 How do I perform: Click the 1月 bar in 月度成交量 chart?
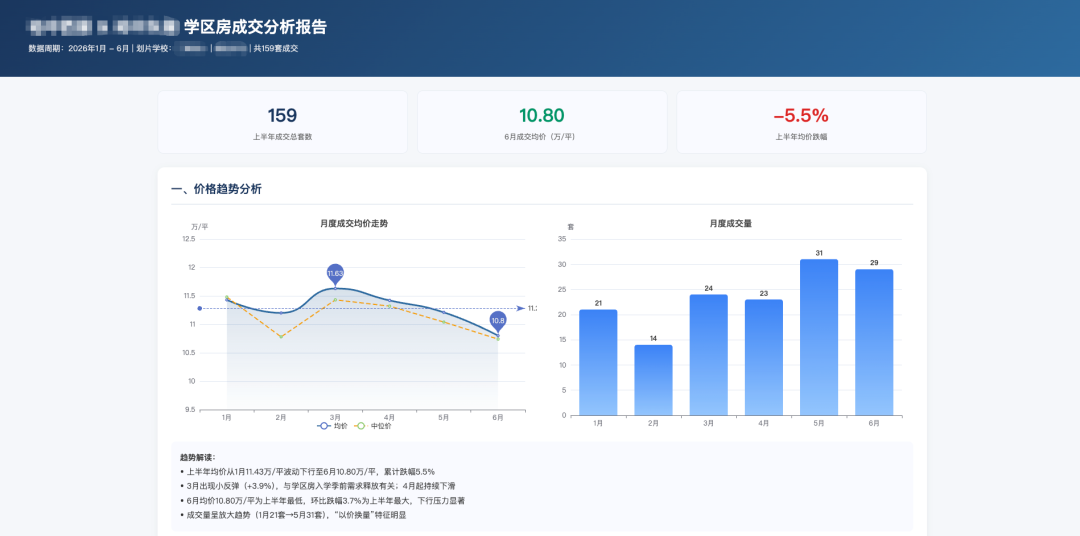pyautogui.click(x=598, y=362)
